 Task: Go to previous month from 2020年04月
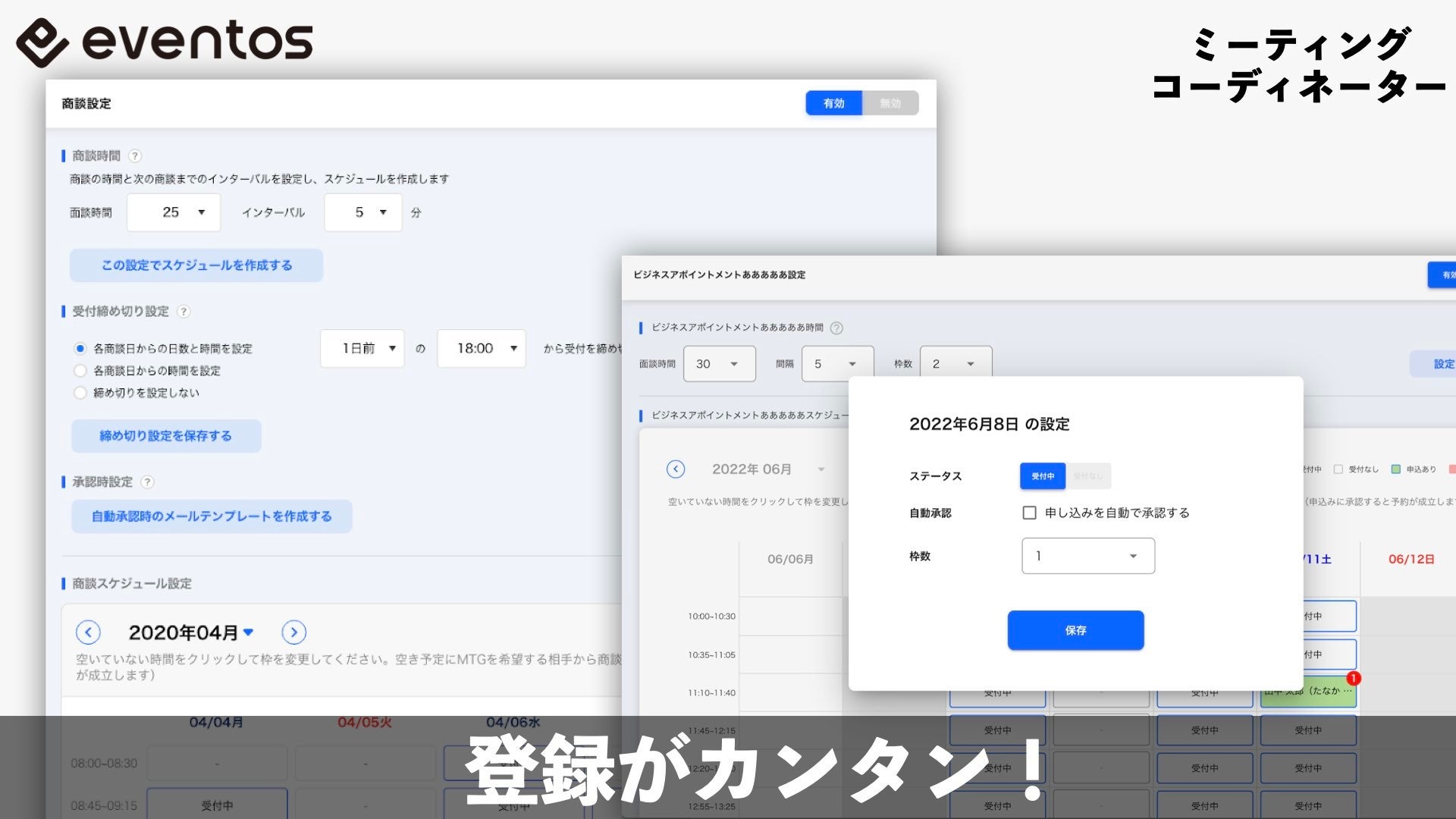(x=88, y=632)
